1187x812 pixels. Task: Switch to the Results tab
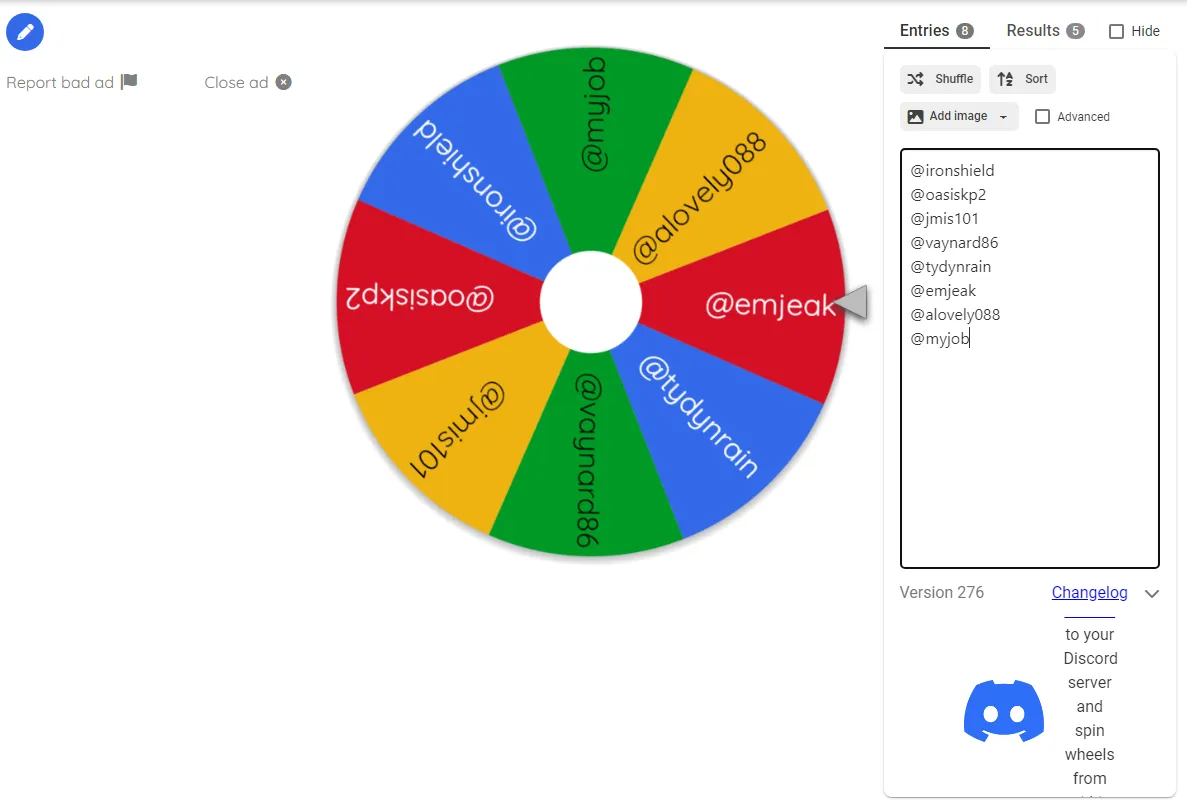tap(1045, 30)
